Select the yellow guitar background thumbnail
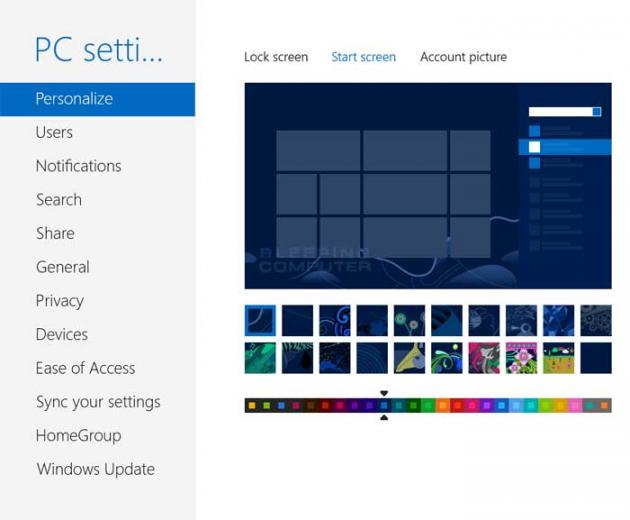This screenshot has width=630, height=520. 409,358
